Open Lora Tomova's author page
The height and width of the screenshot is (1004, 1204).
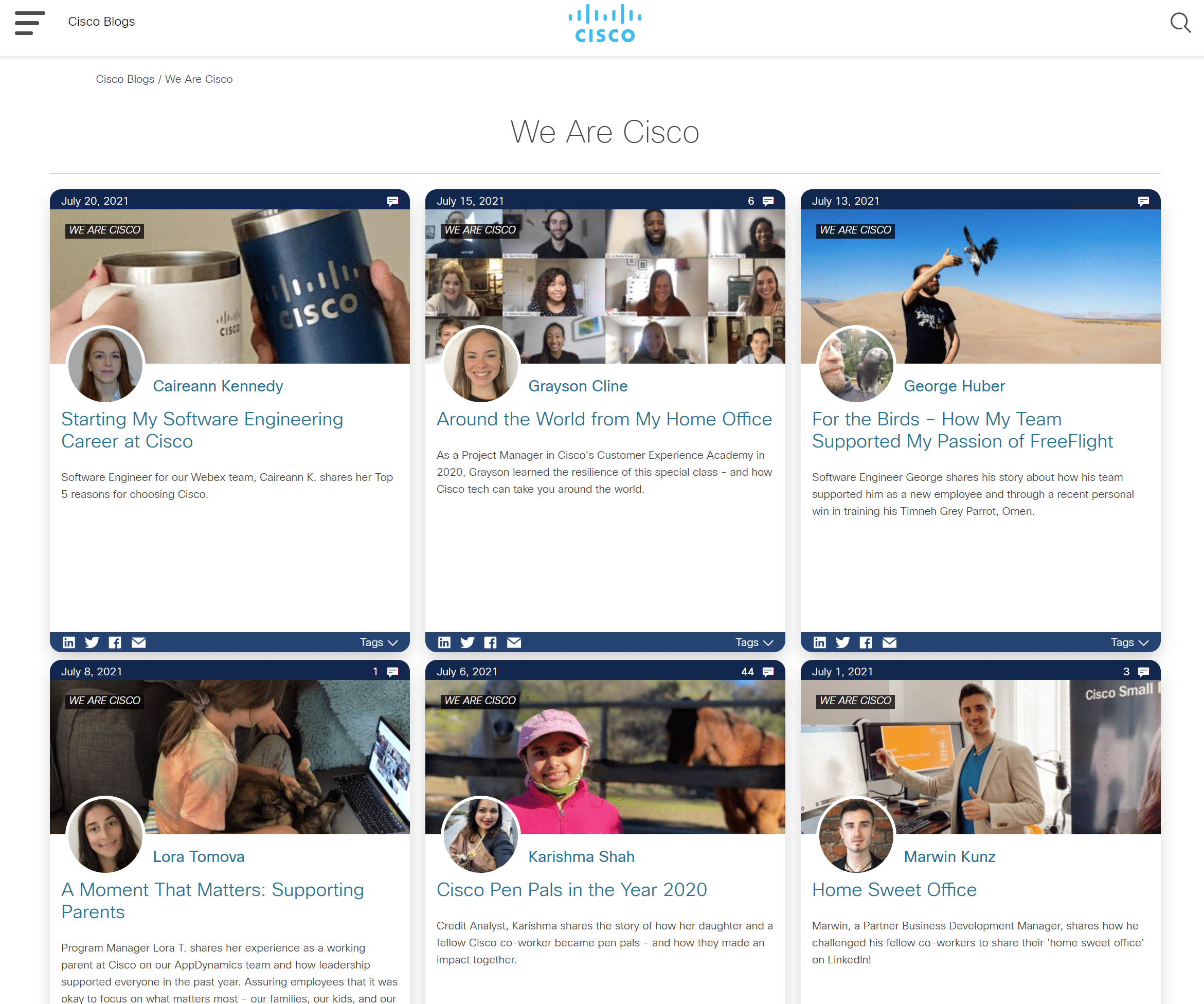coord(199,857)
